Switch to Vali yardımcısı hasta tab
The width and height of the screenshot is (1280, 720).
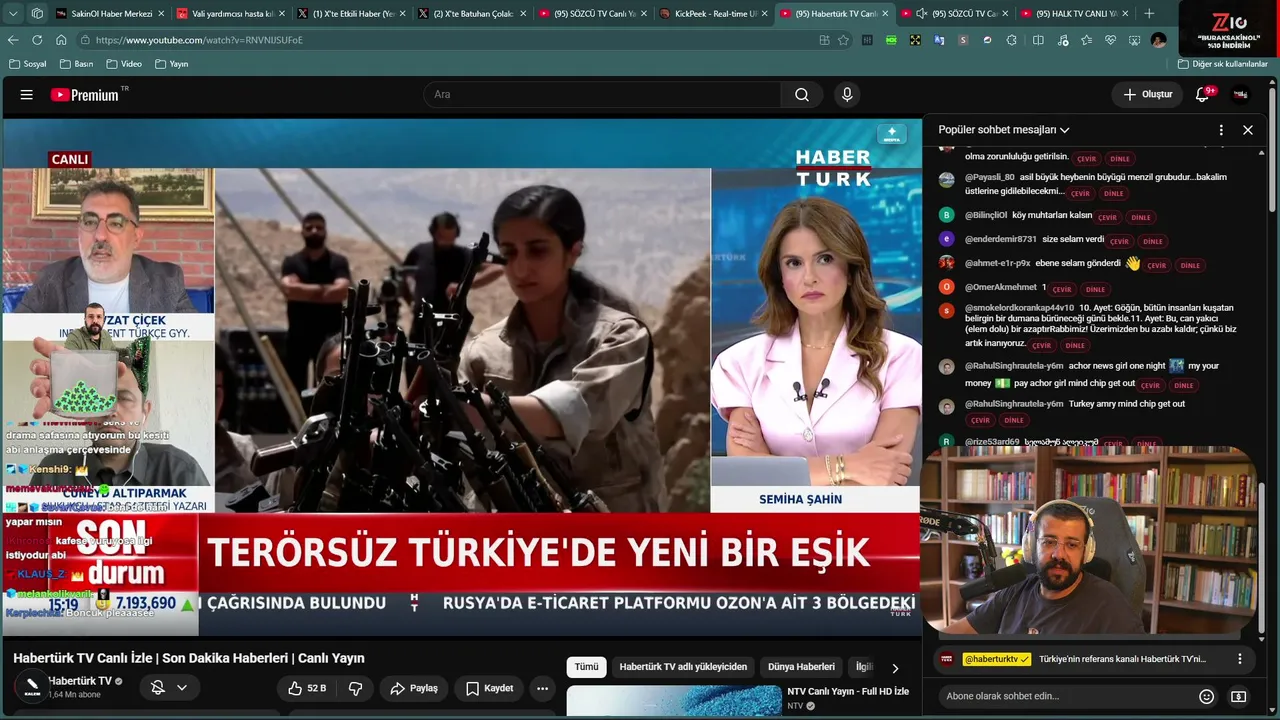click(230, 14)
